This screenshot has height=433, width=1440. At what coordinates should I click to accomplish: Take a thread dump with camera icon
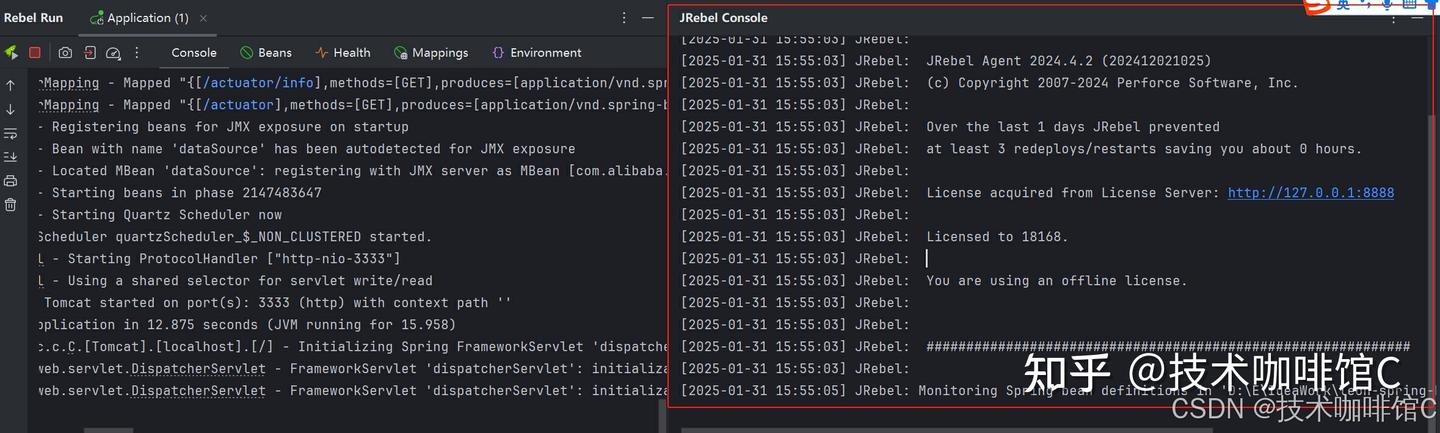coord(65,53)
